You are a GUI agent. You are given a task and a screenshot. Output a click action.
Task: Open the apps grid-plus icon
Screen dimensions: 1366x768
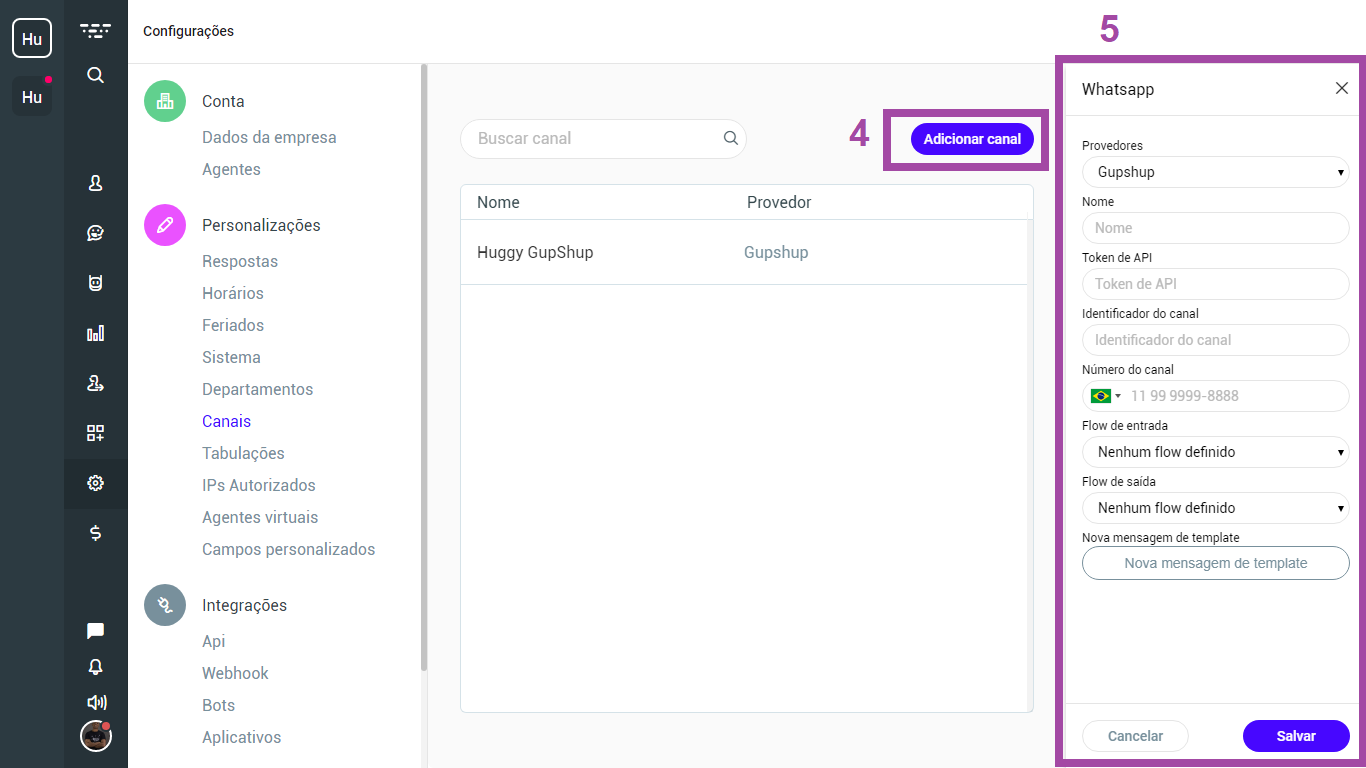(95, 433)
